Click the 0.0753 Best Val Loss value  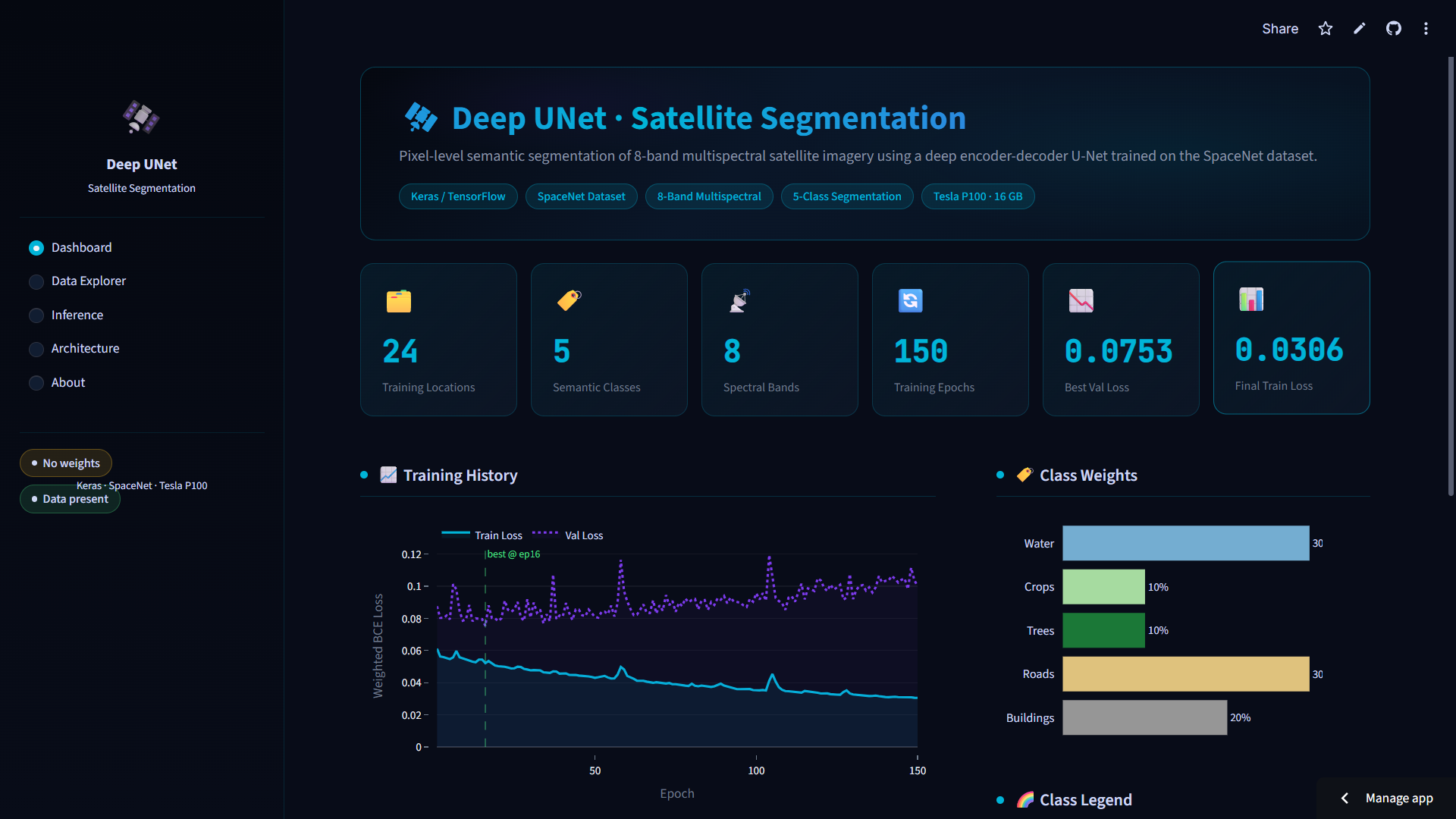click(1119, 351)
